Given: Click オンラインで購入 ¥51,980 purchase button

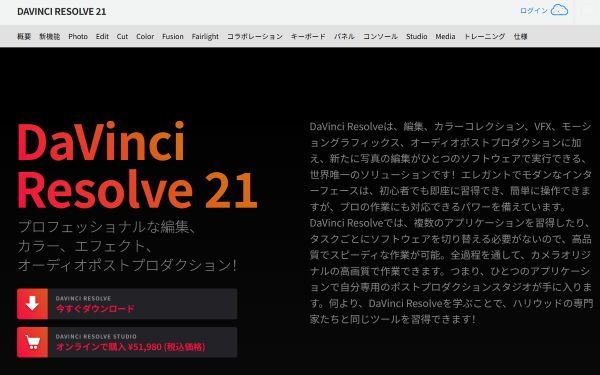Looking at the screenshot, I should point(127,342).
